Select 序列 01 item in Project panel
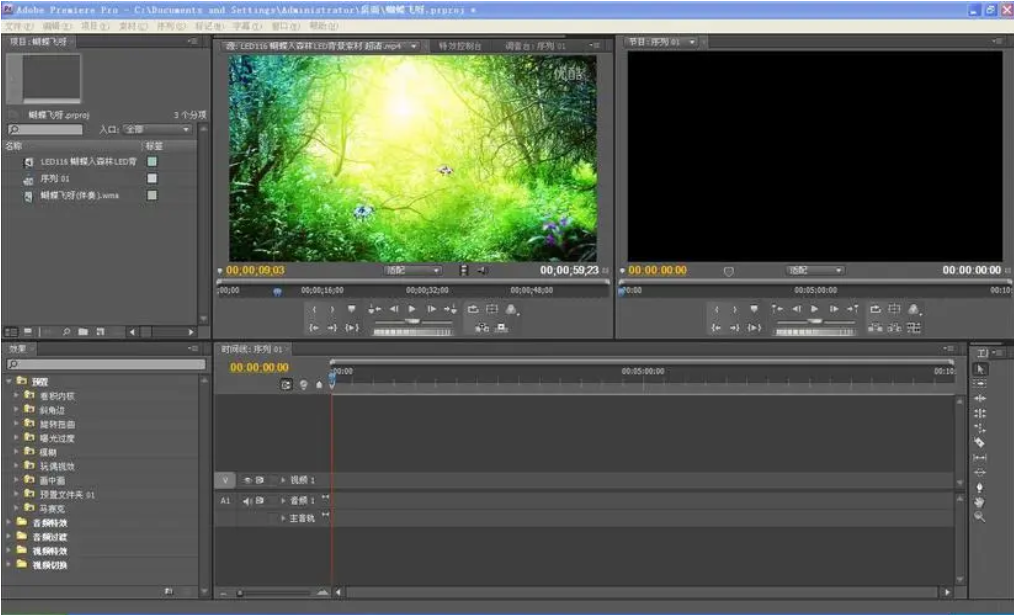The image size is (1014, 615). (x=55, y=178)
